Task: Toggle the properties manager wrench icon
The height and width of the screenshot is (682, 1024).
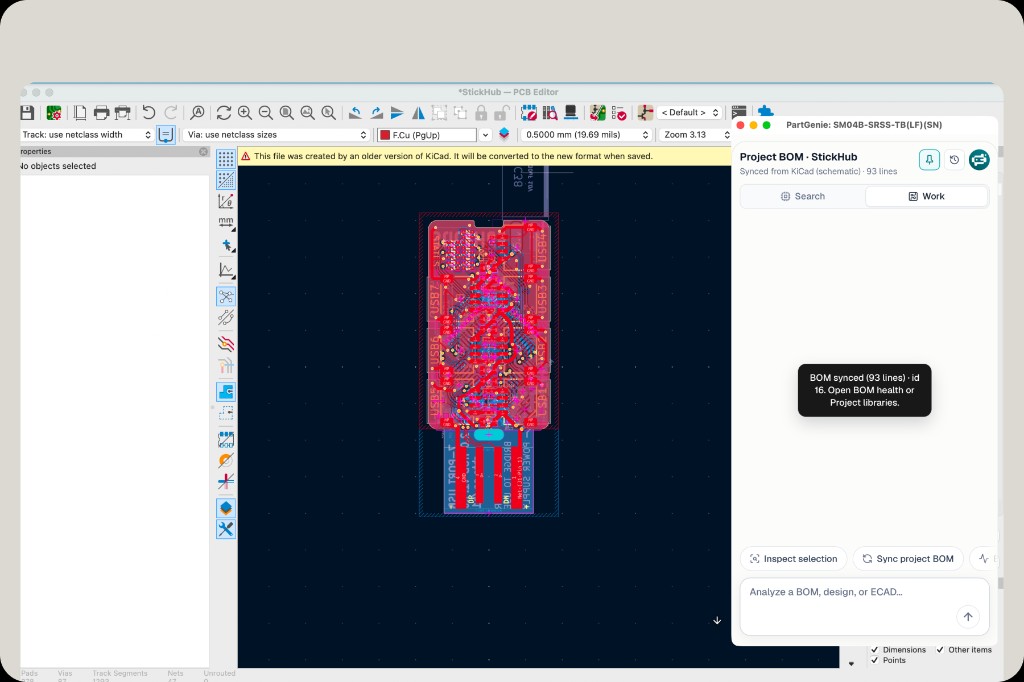Action: 226,529
